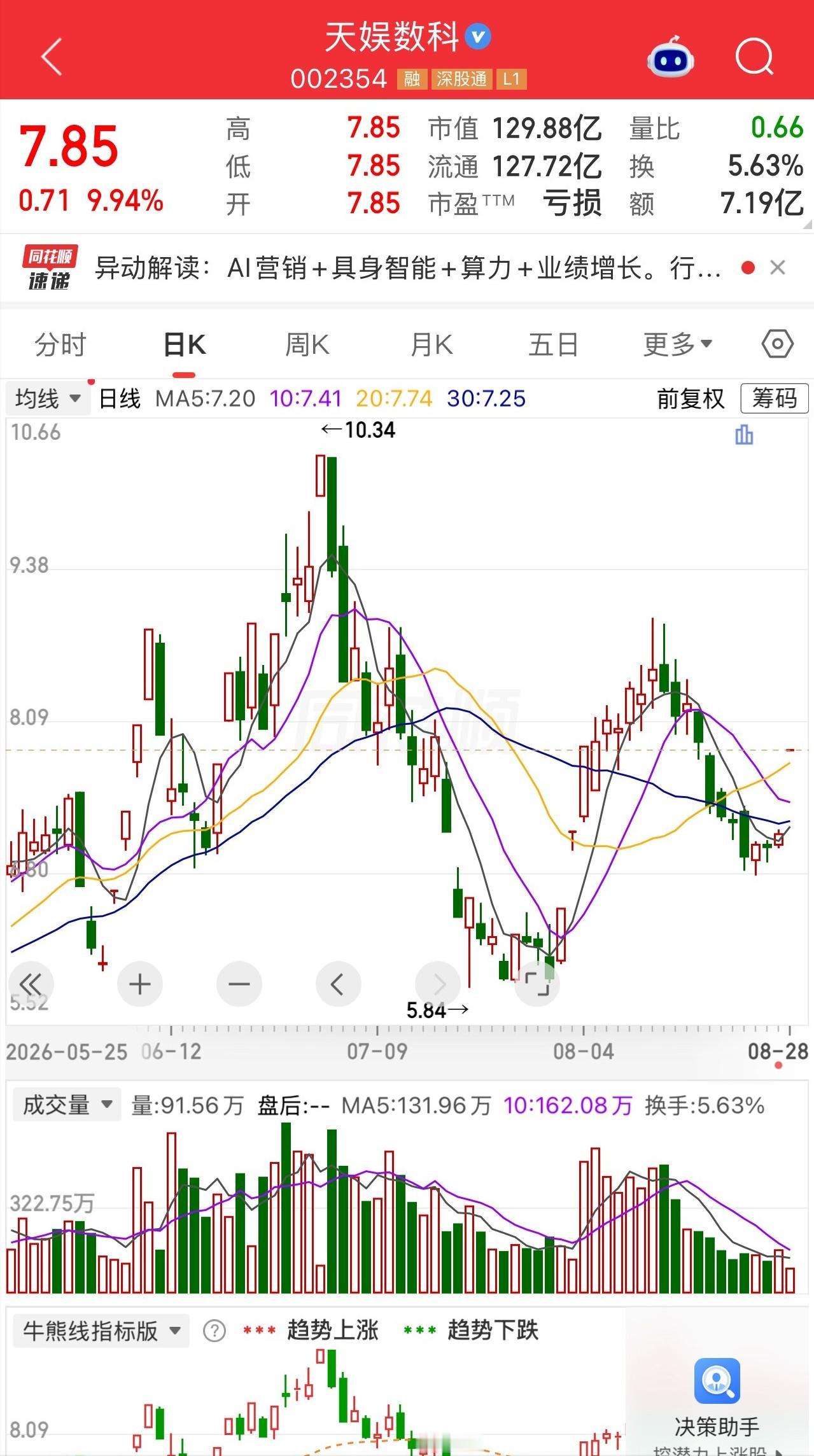The height and width of the screenshot is (1456, 814).
Task: Open the 成交量 indicator dropdown
Action: point(66,1105)
